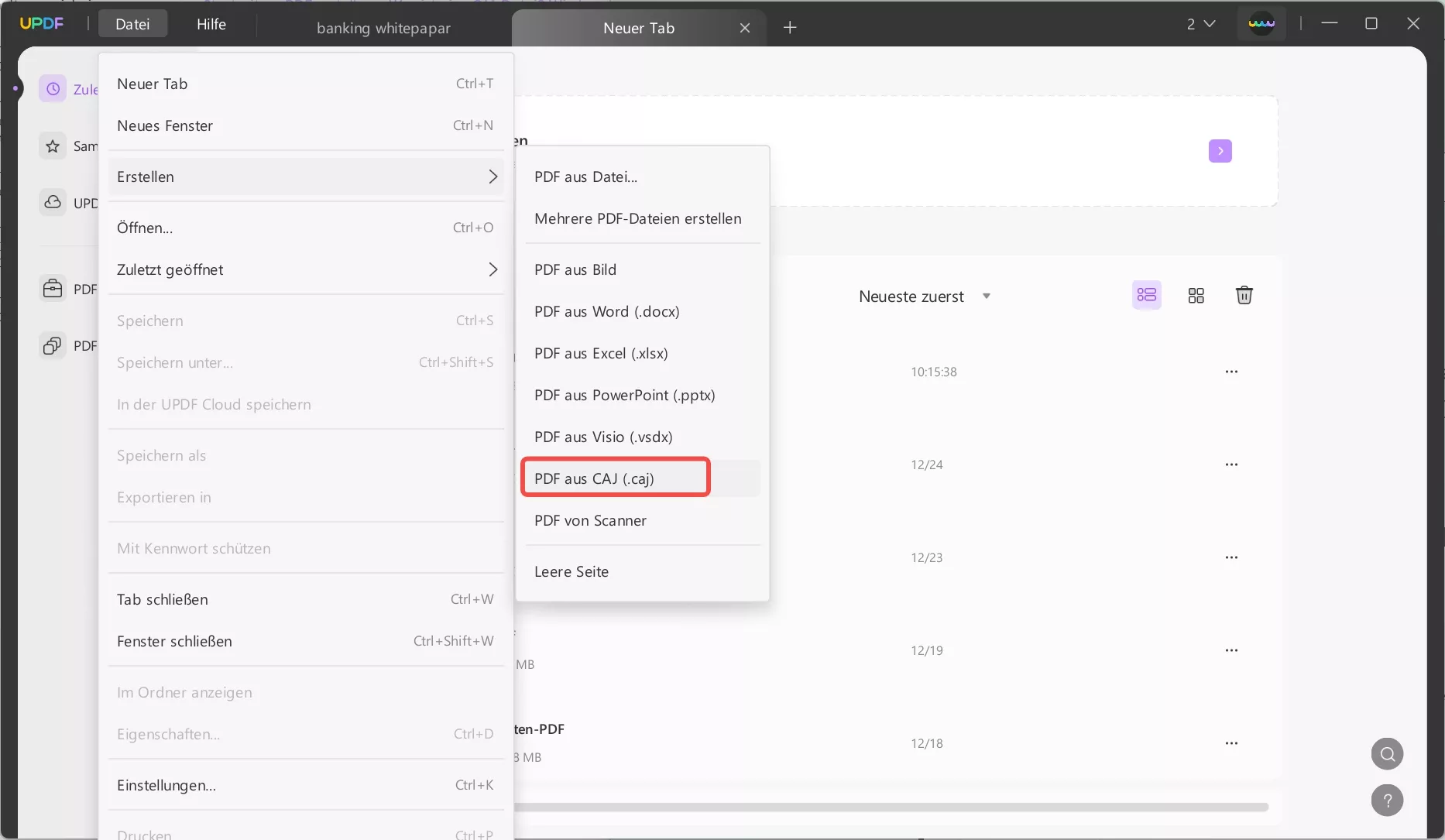Click the 12/24 date entry
Viewport: 1445px width, 840px height.
coord(927,465)
